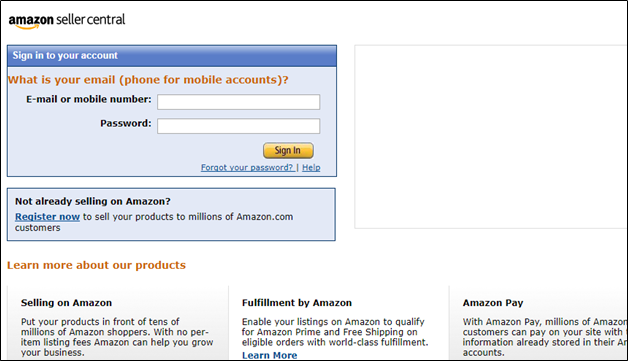This screenshot has width=628, height=361.
Task: Click the 'What is your email' orange heading
Action: [x=148, y=80]
